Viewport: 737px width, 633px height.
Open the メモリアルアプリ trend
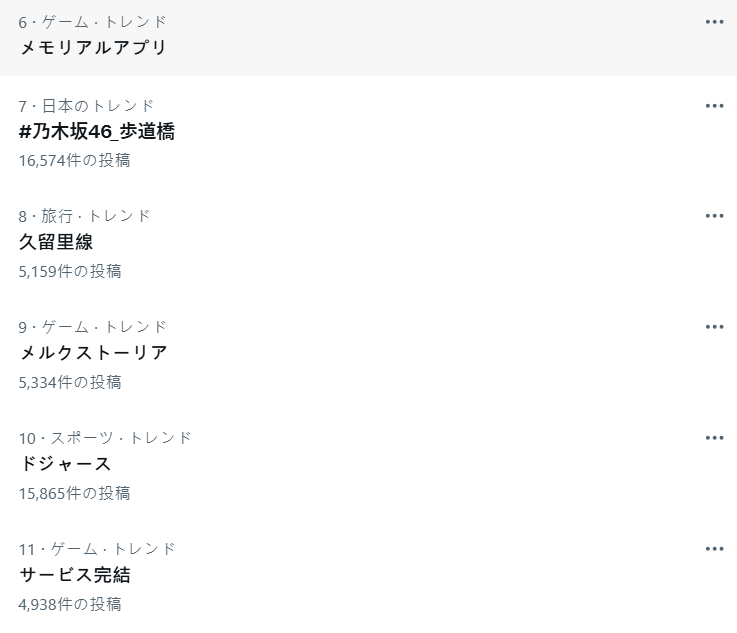point(93,47)
